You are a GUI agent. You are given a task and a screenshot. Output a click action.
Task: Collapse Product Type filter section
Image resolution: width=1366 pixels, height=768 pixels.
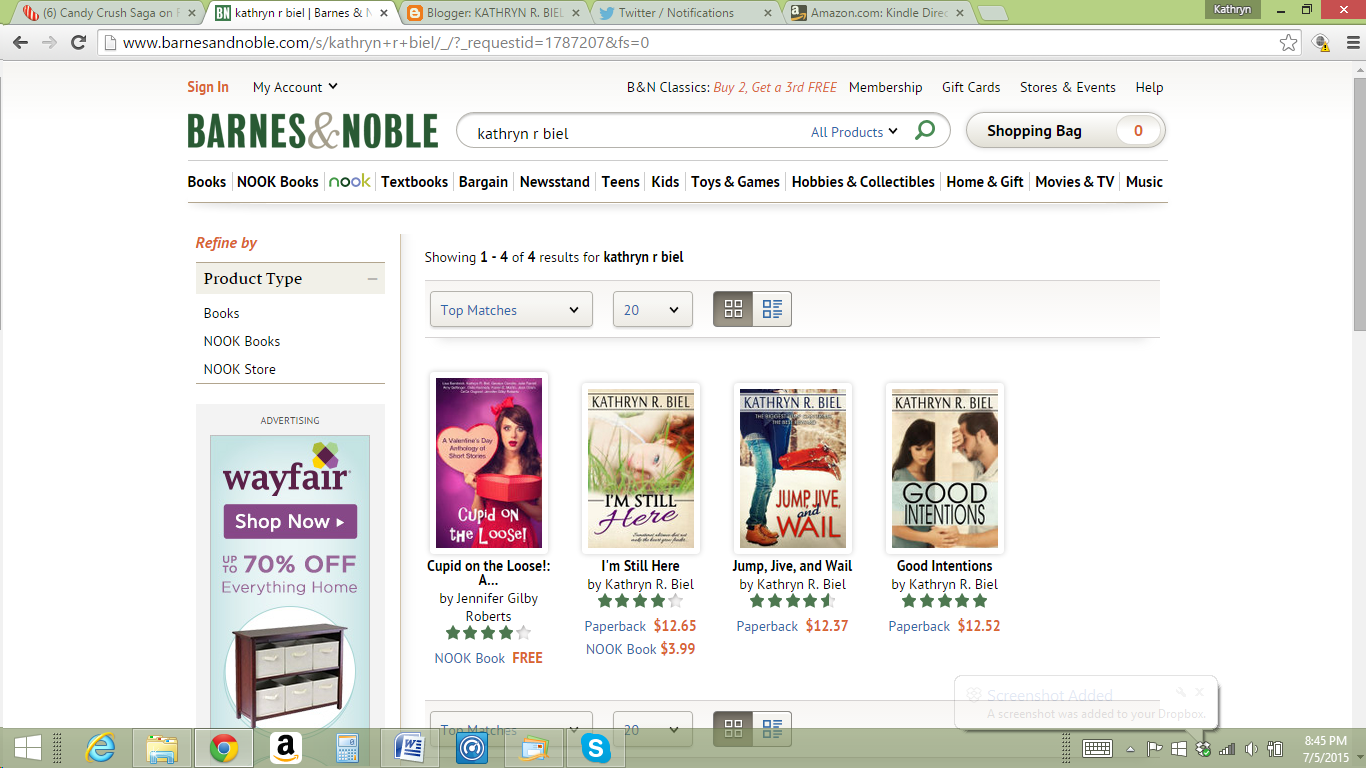tap(372, 279)
